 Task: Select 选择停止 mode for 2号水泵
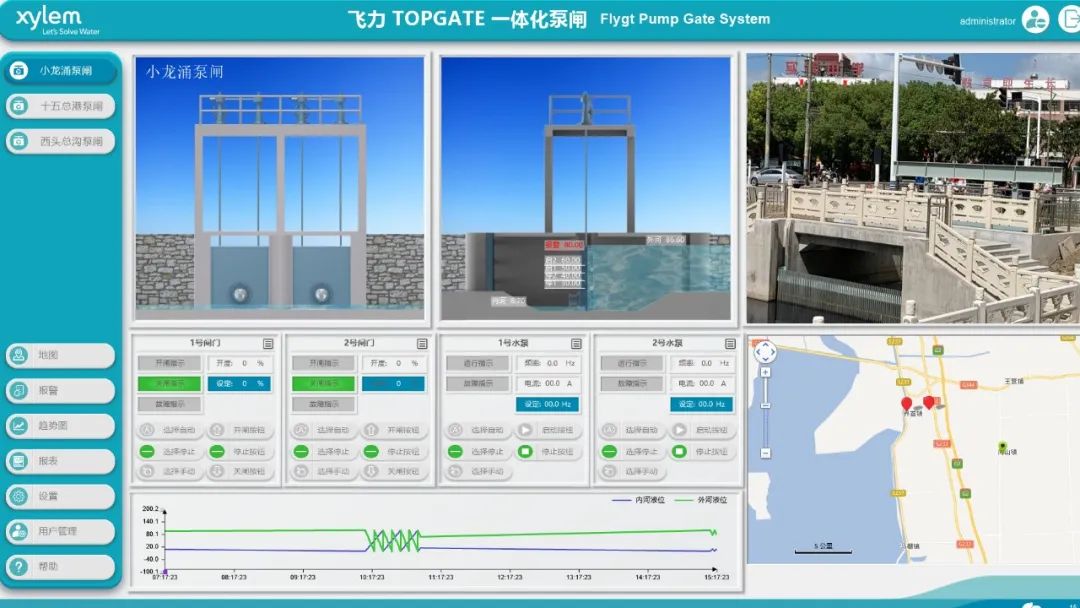pos(633,452)
